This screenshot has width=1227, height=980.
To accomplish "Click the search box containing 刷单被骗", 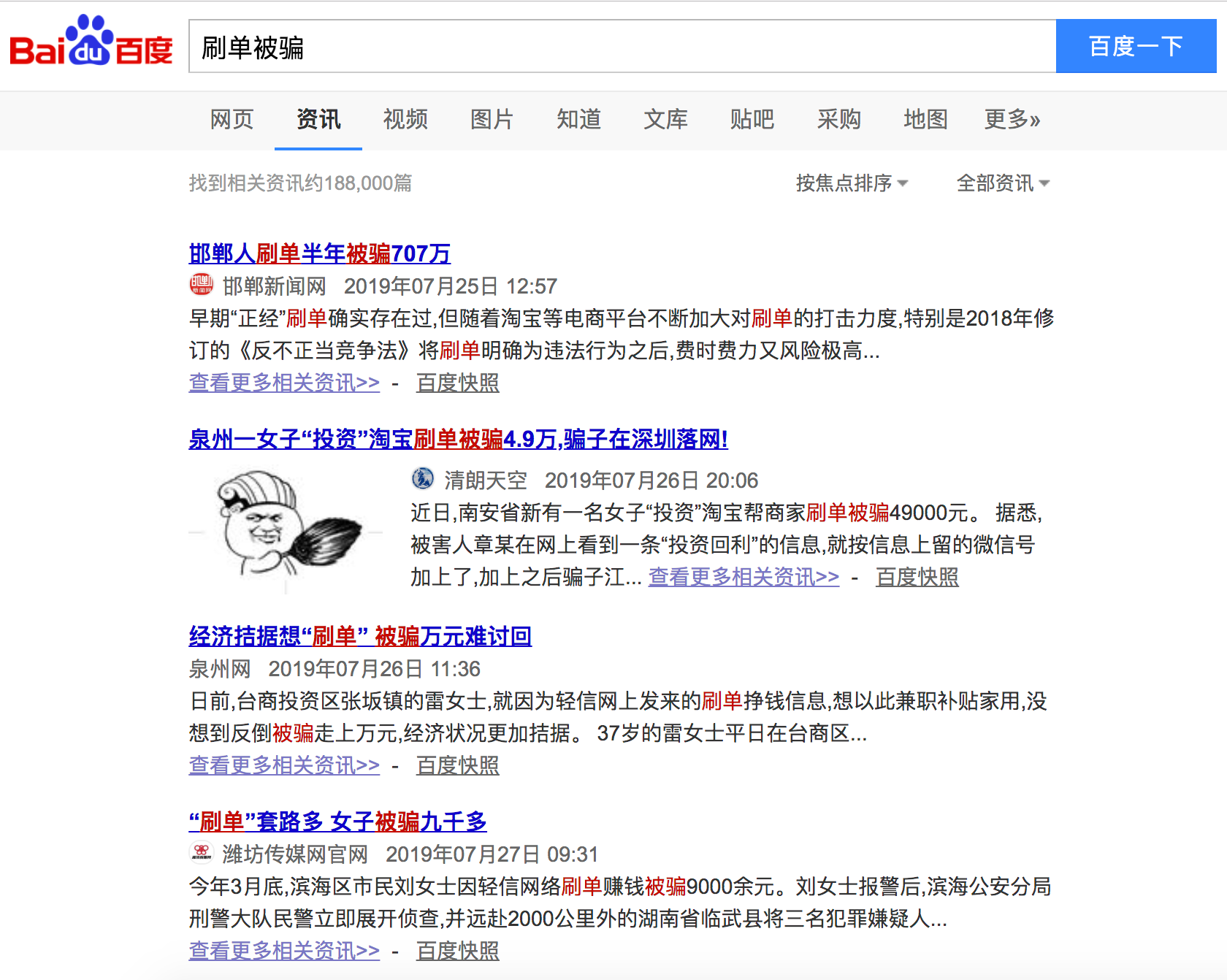I will [621, 47].
